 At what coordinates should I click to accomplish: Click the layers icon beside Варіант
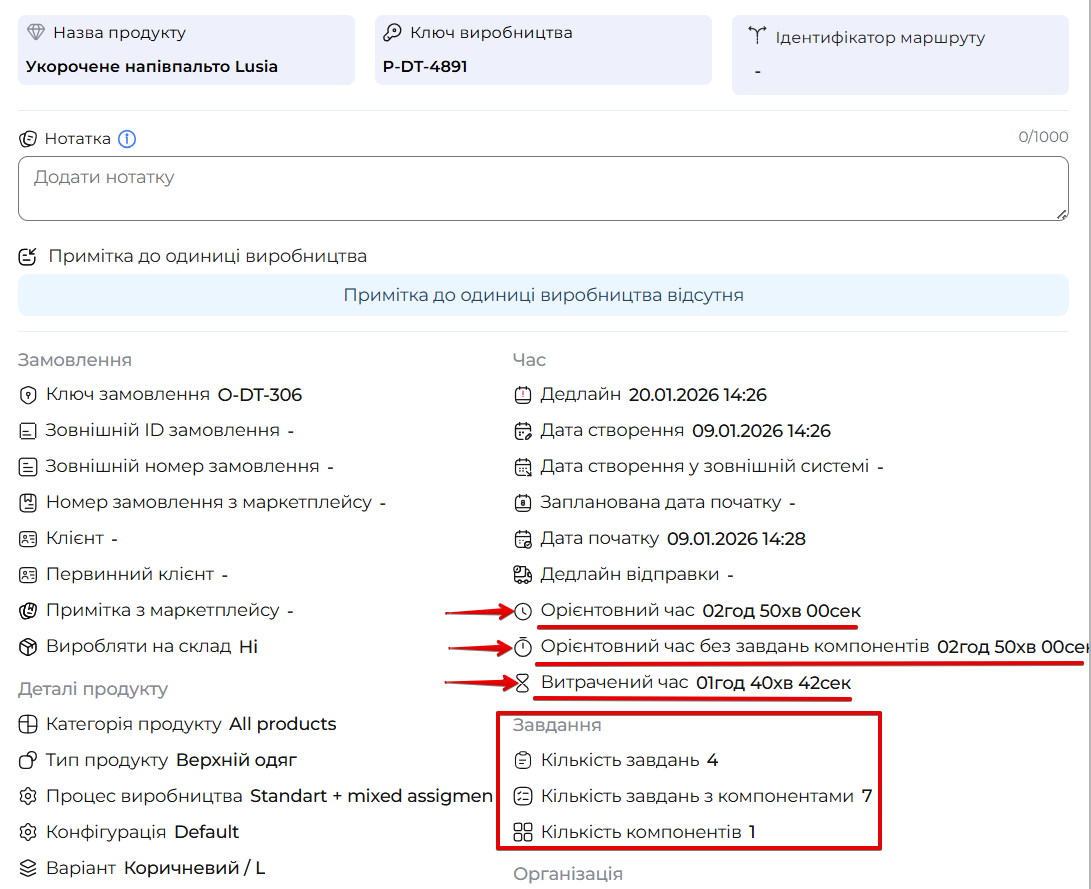click(x=28, y=868)
